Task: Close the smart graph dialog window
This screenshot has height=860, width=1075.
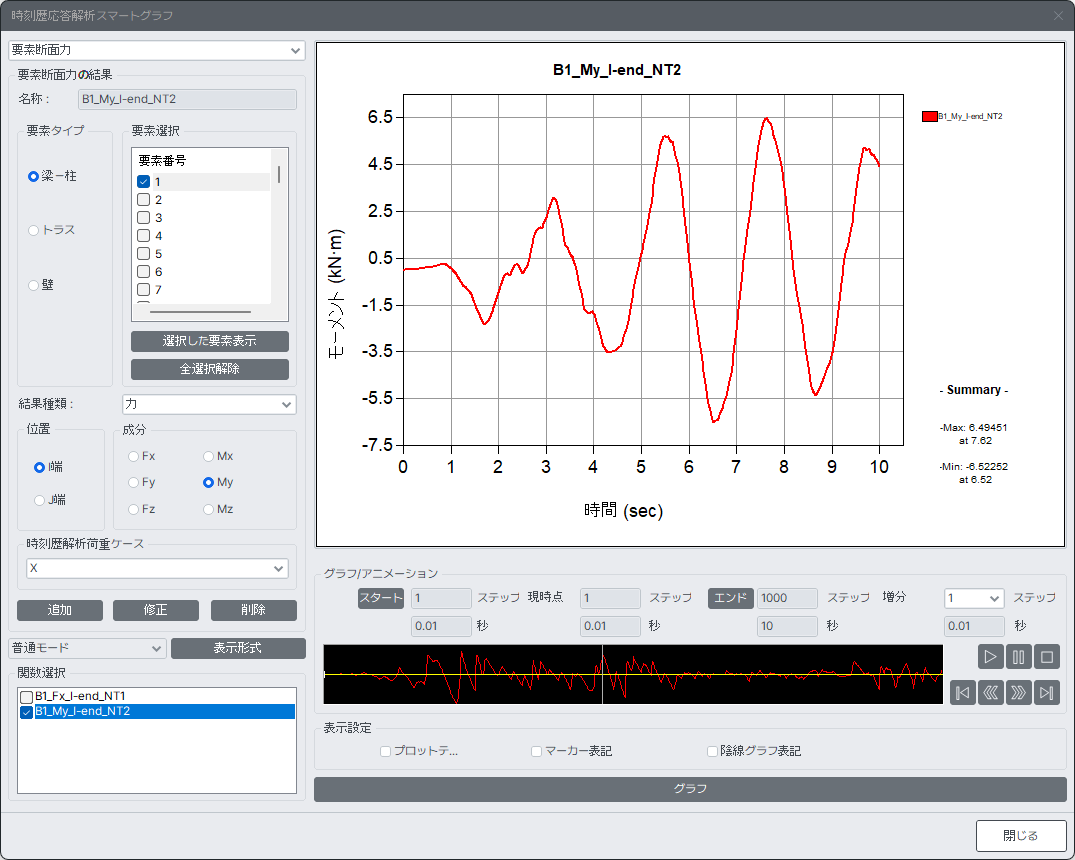Action: click(x=1059, y=15)
